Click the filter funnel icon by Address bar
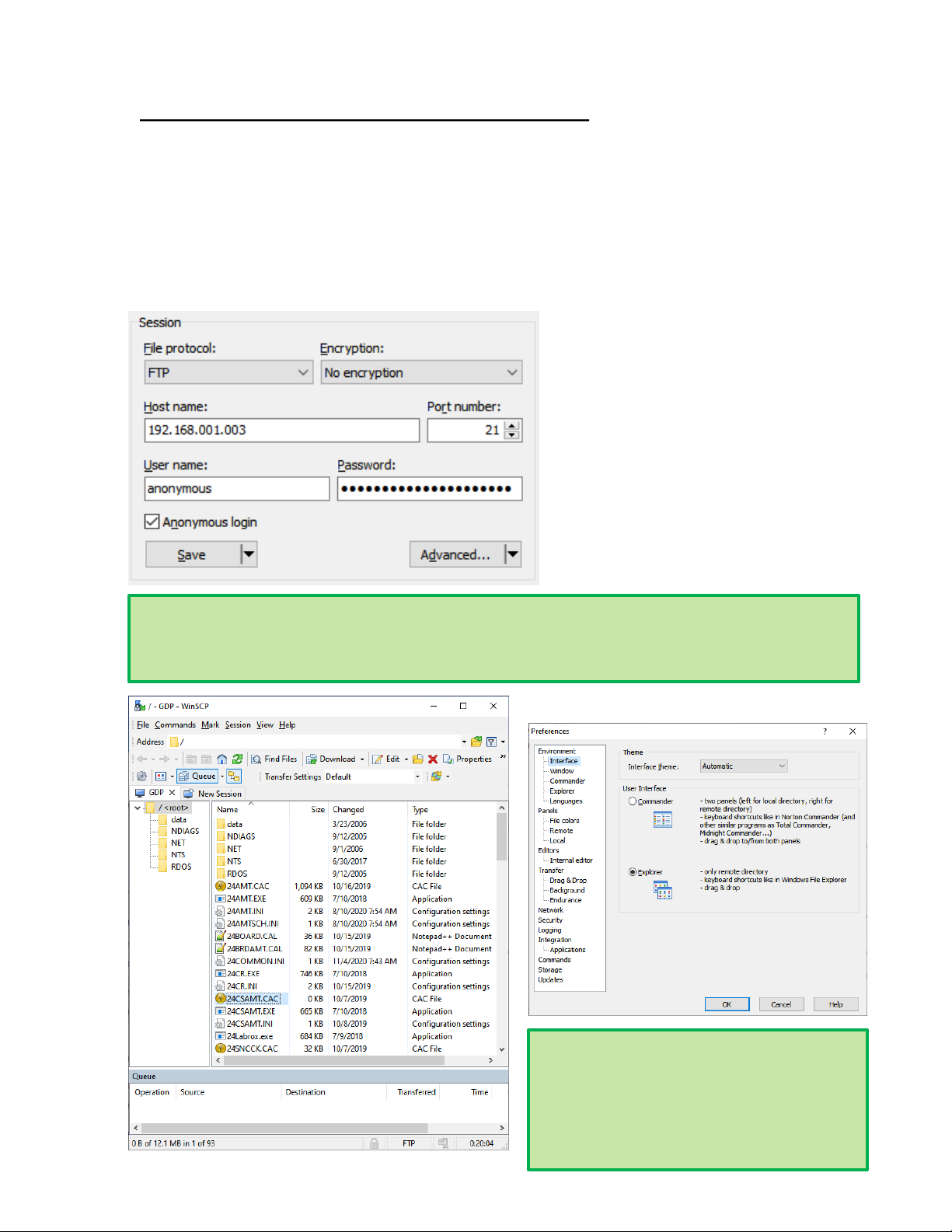Viewport: 952px width, 1232px height. pyautogui.click(x=491, y=742)
